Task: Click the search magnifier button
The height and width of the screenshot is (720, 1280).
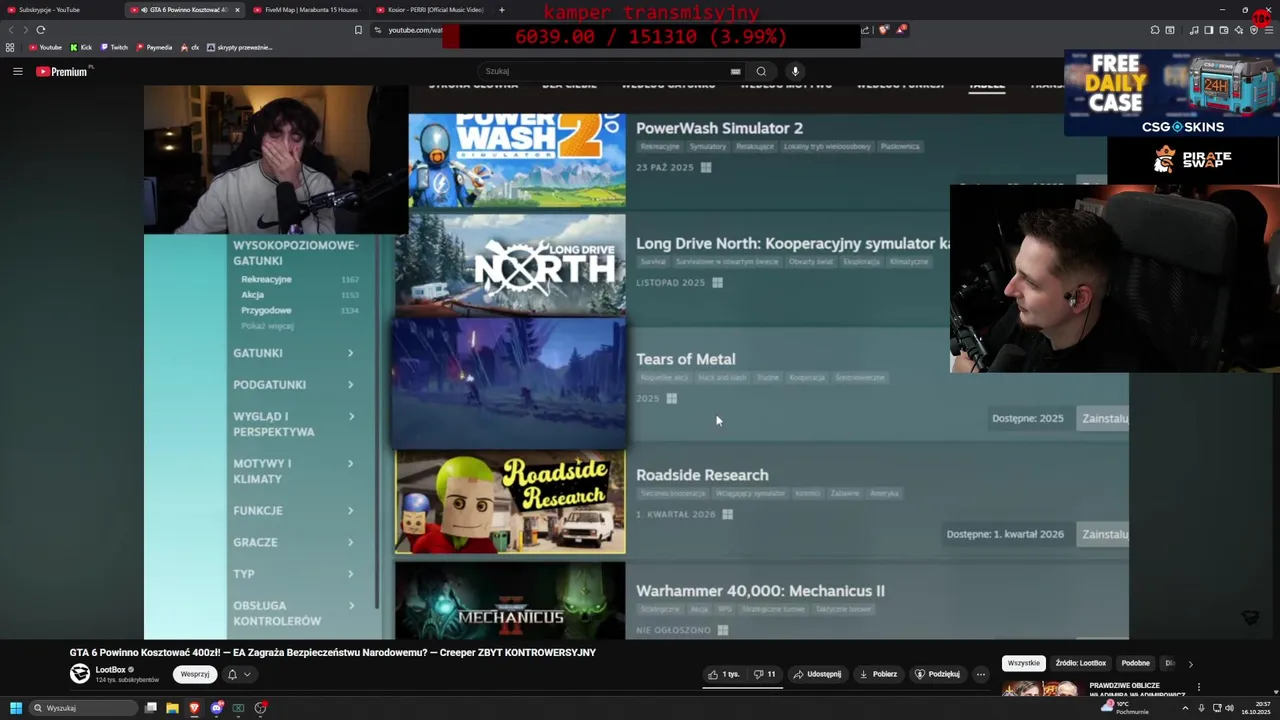Action: click(x=761, y=71)
